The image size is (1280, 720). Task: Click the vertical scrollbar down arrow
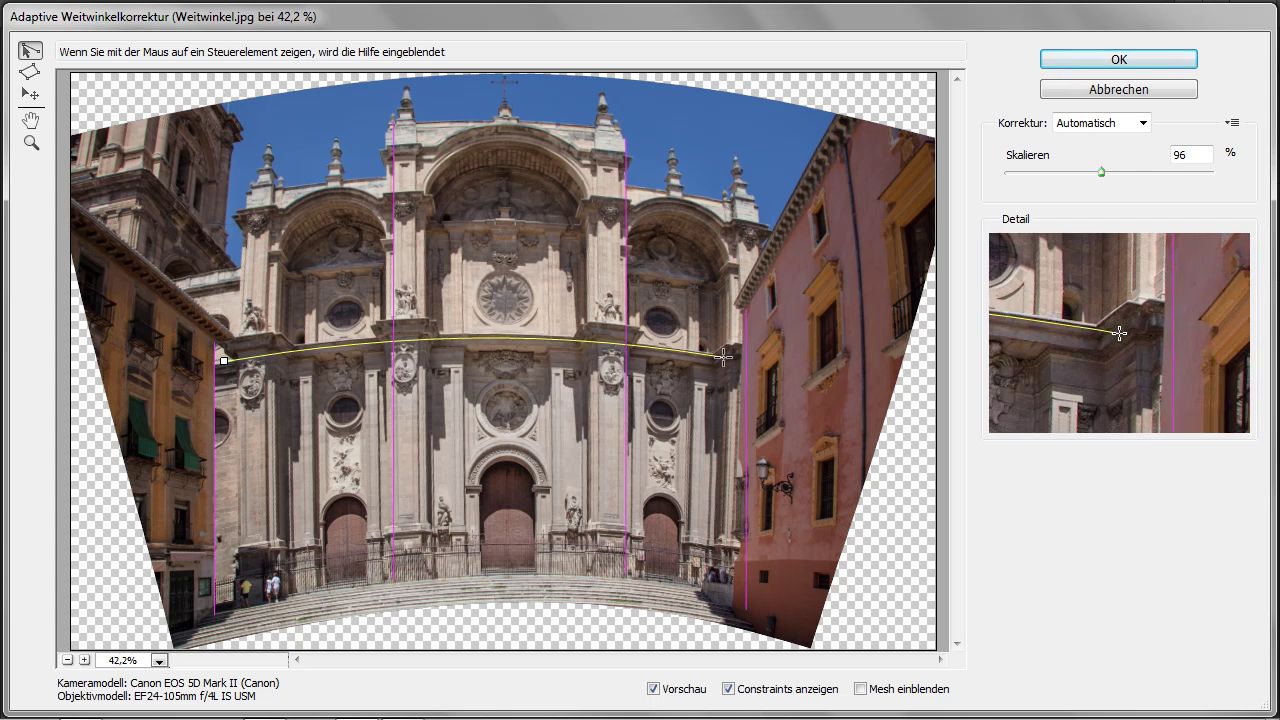click(x=958, y=644)
